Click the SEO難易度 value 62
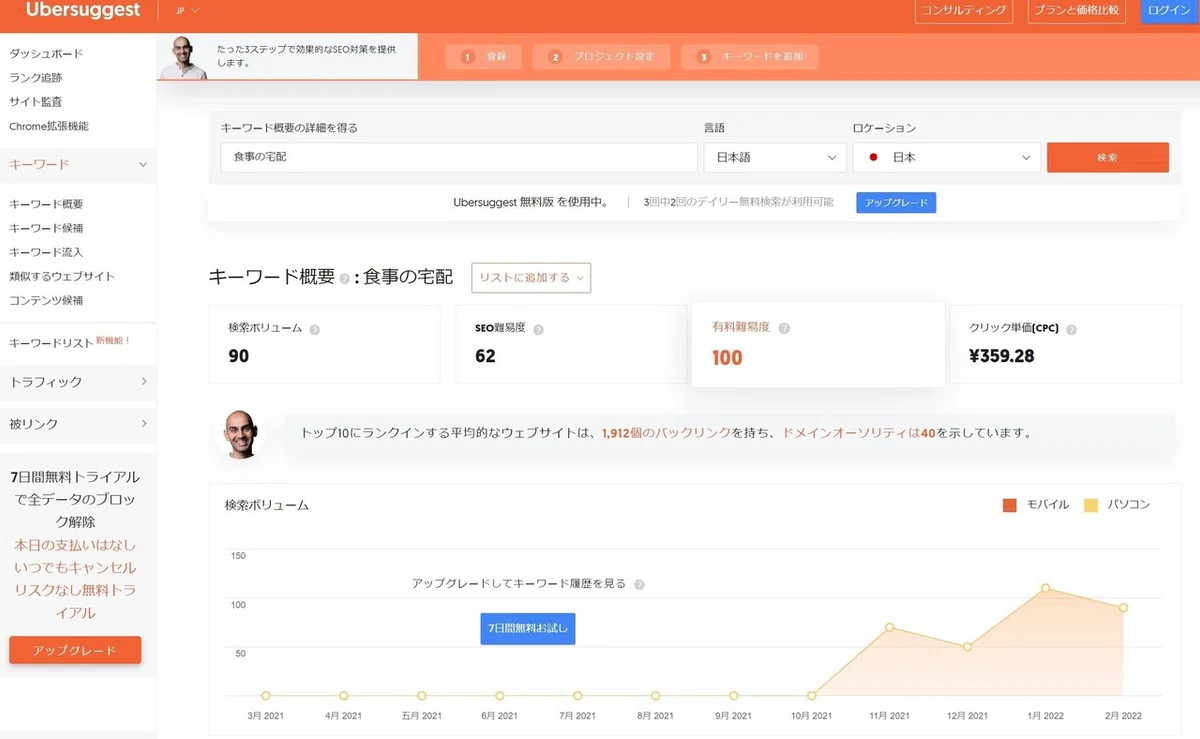This screenshot has height=739, width=1200. click(x=485, y=356)
